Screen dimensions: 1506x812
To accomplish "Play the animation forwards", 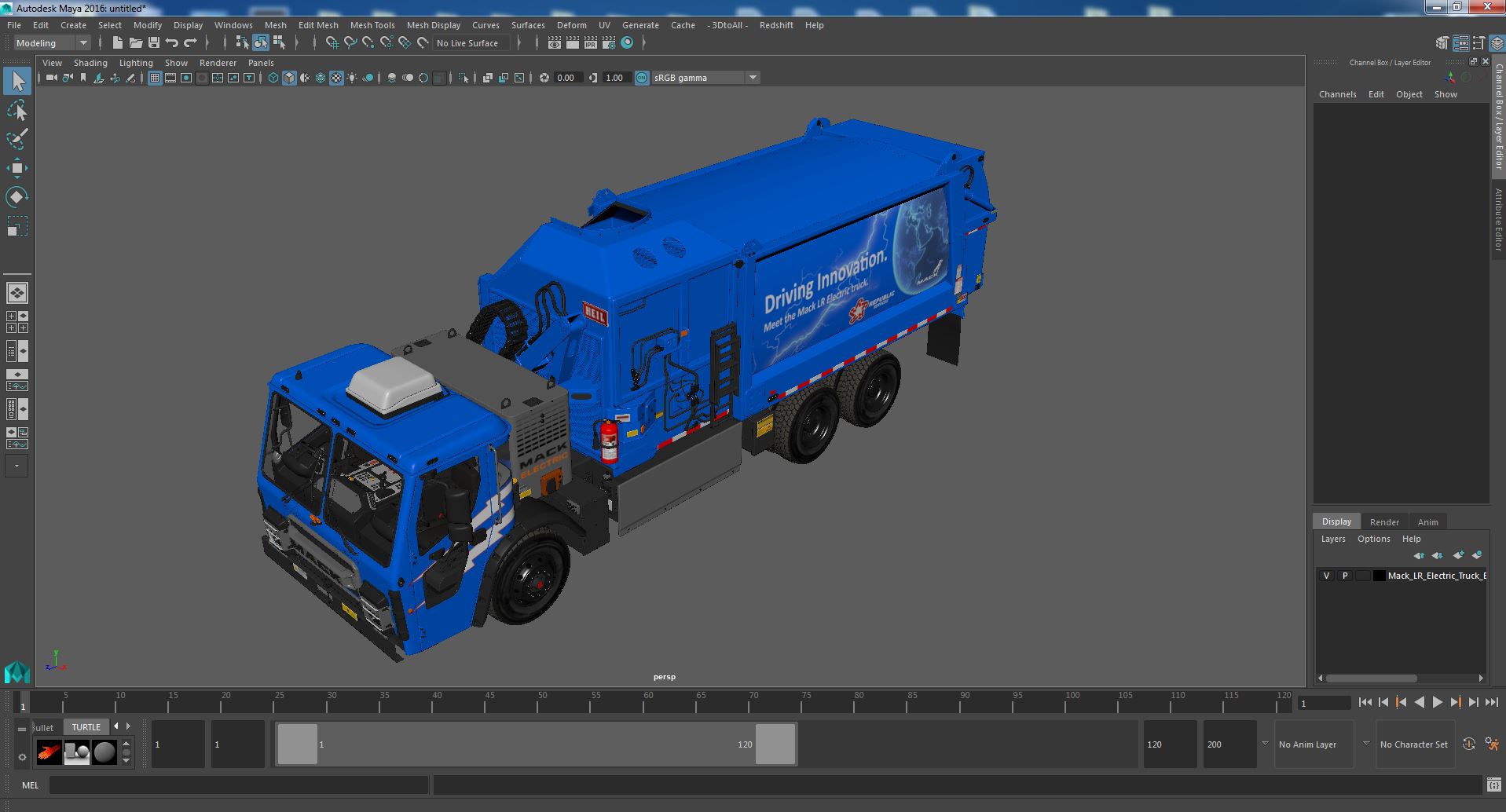I will click(x=1437, y=702).
